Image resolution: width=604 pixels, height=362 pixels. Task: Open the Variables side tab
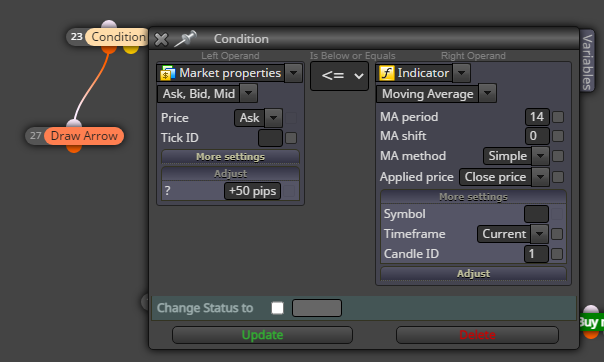(x=587, y=62)
